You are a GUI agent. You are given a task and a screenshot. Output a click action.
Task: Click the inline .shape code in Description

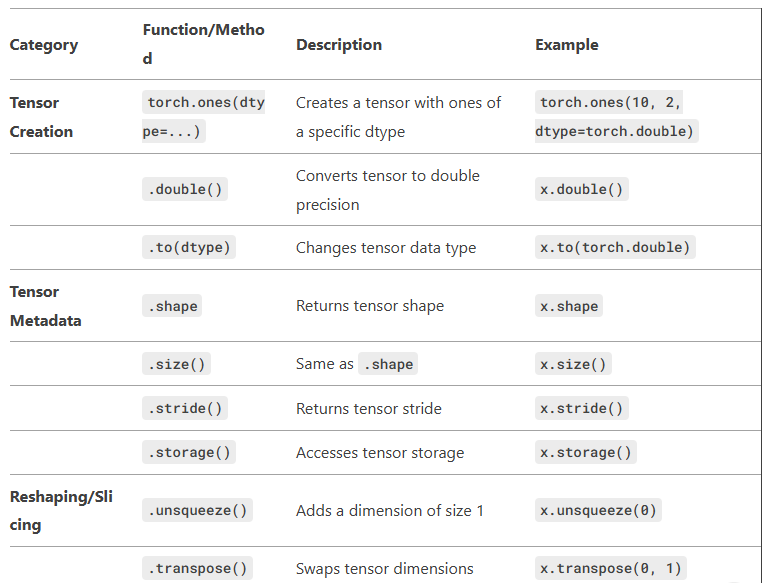click(x=388, y=364)
